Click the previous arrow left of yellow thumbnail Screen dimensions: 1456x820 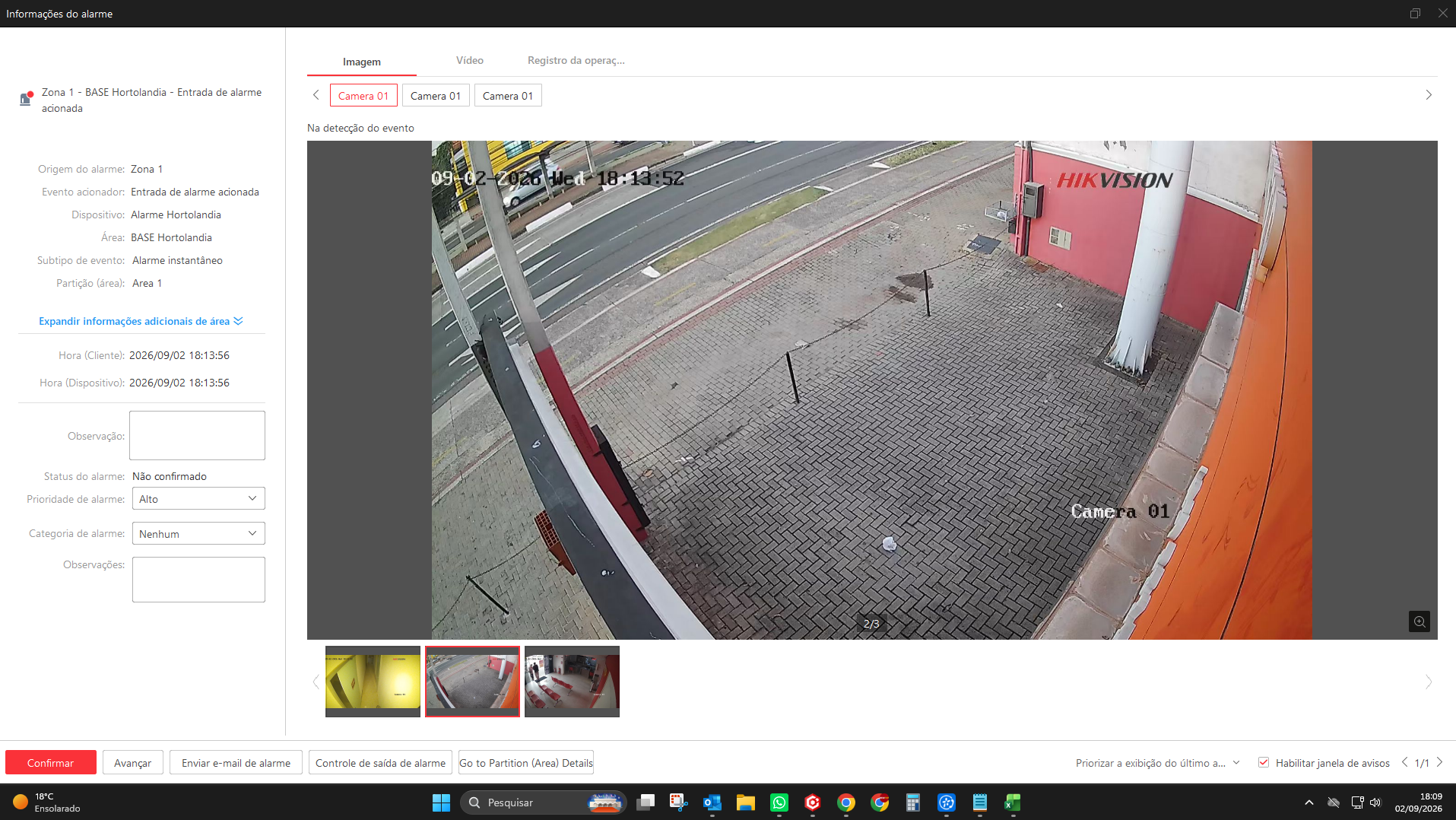click(316, 682)
